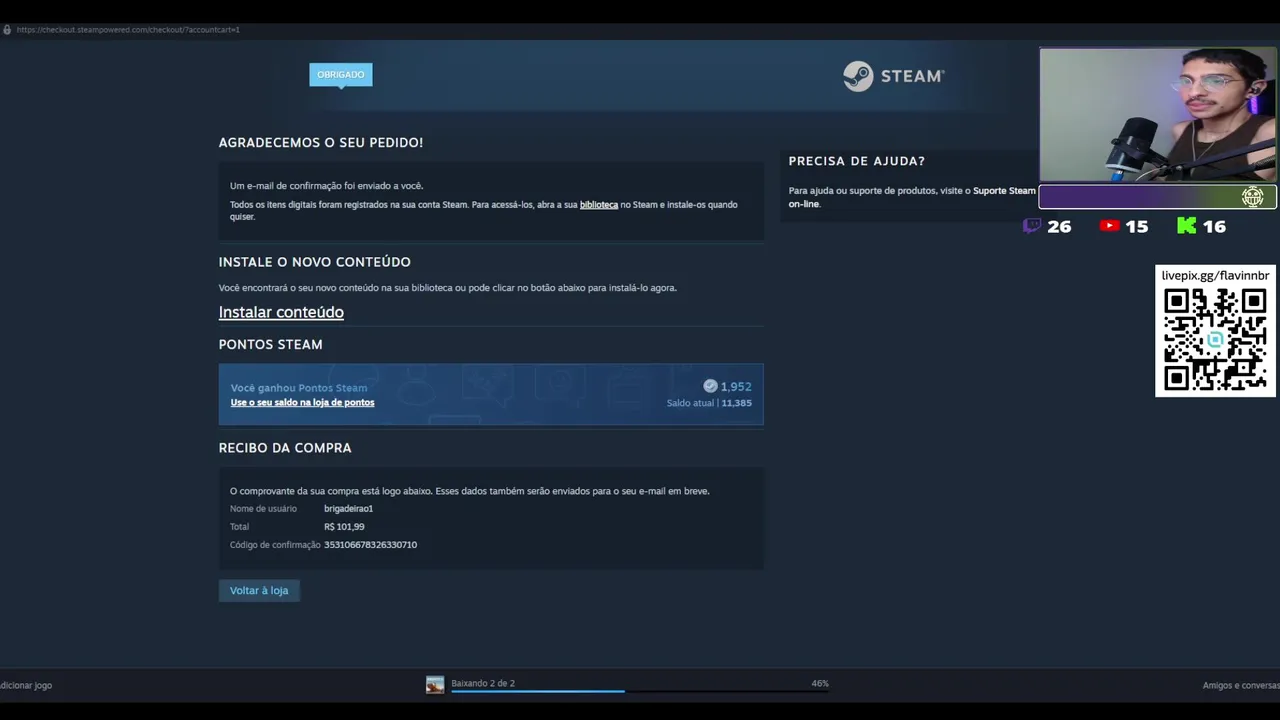Click the livepix QR code
The image size is (1280, 720).
(1215, 340)
